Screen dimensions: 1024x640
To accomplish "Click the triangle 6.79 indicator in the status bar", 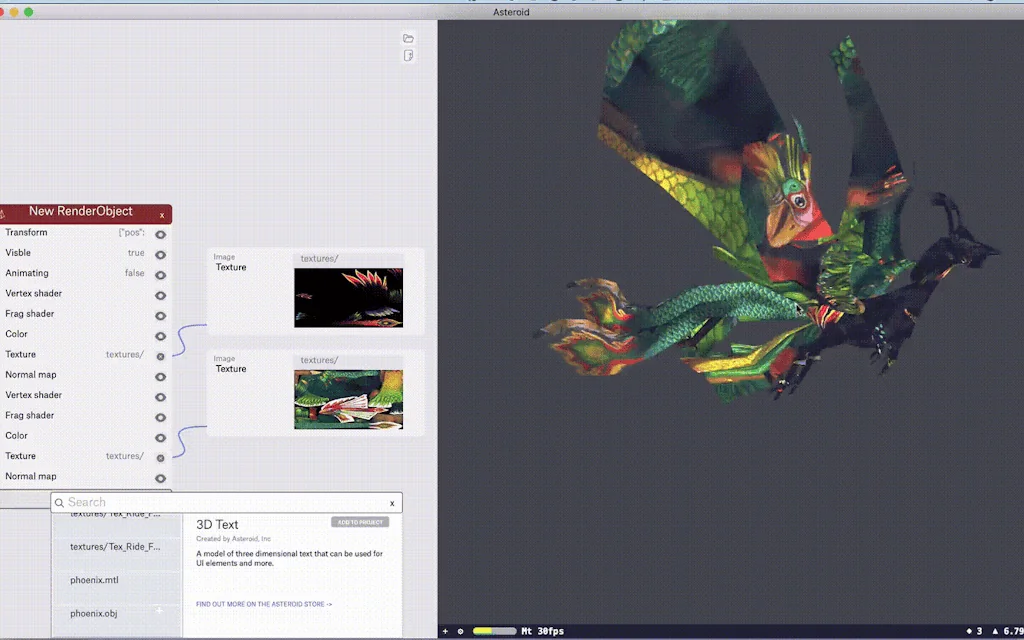I will (1005, 631).
